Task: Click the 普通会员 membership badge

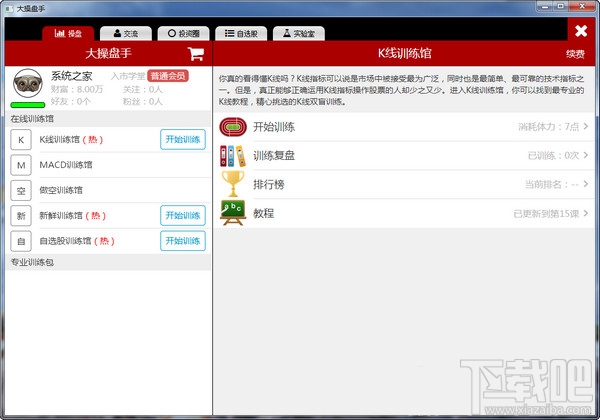Action: click(x=168, y=76)
